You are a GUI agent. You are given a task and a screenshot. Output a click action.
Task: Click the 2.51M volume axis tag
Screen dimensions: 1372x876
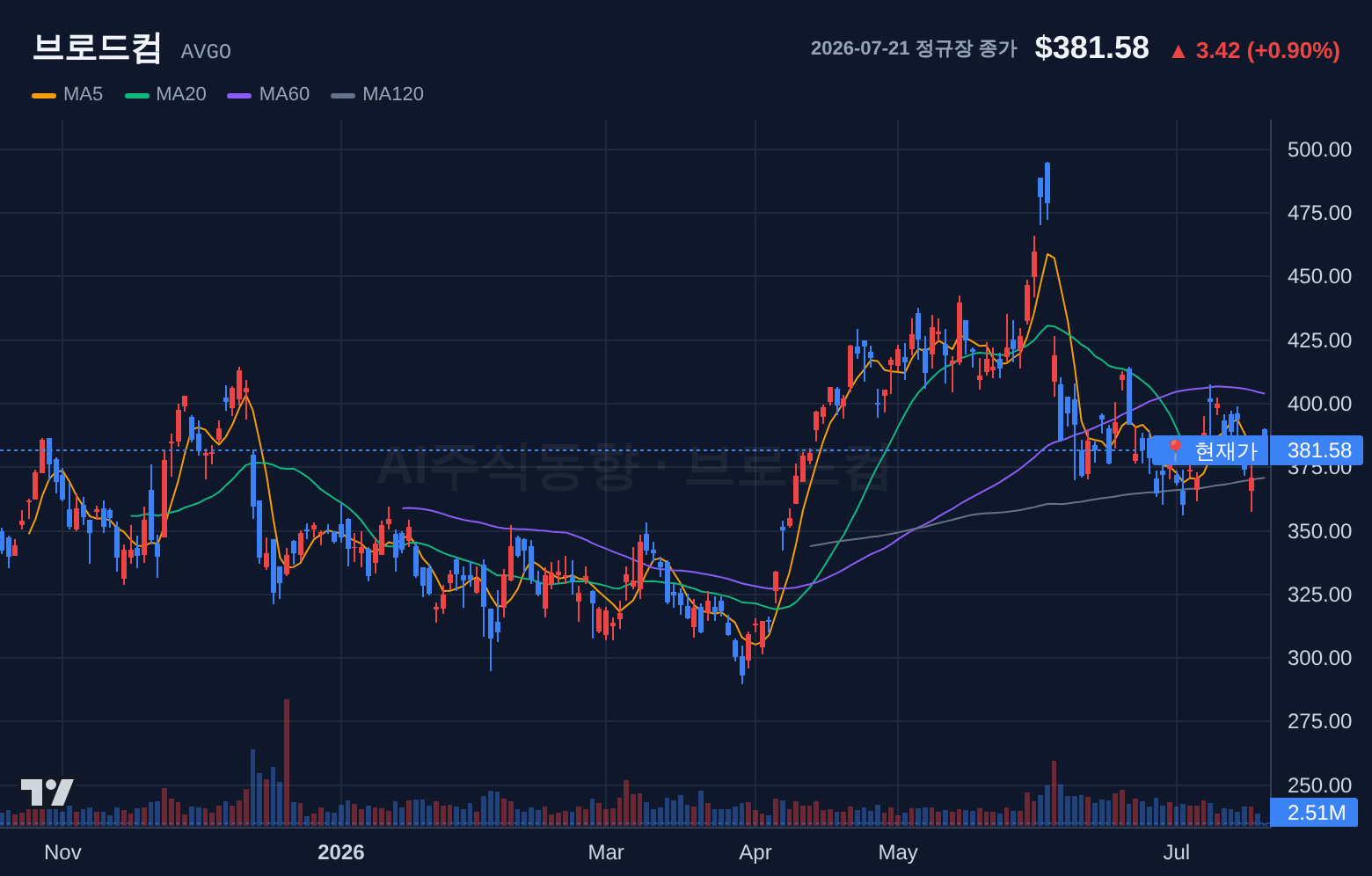[1316, 813]
